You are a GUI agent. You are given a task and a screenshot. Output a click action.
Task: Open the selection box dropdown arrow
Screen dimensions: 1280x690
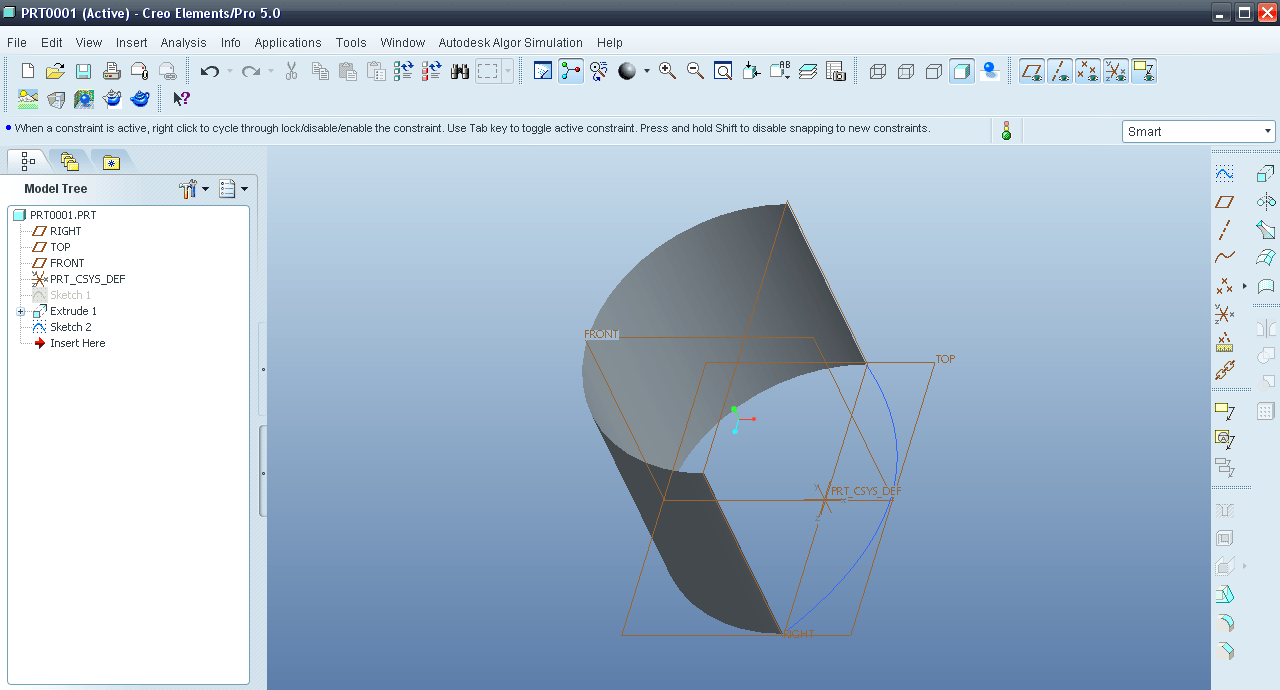(508, 71)
